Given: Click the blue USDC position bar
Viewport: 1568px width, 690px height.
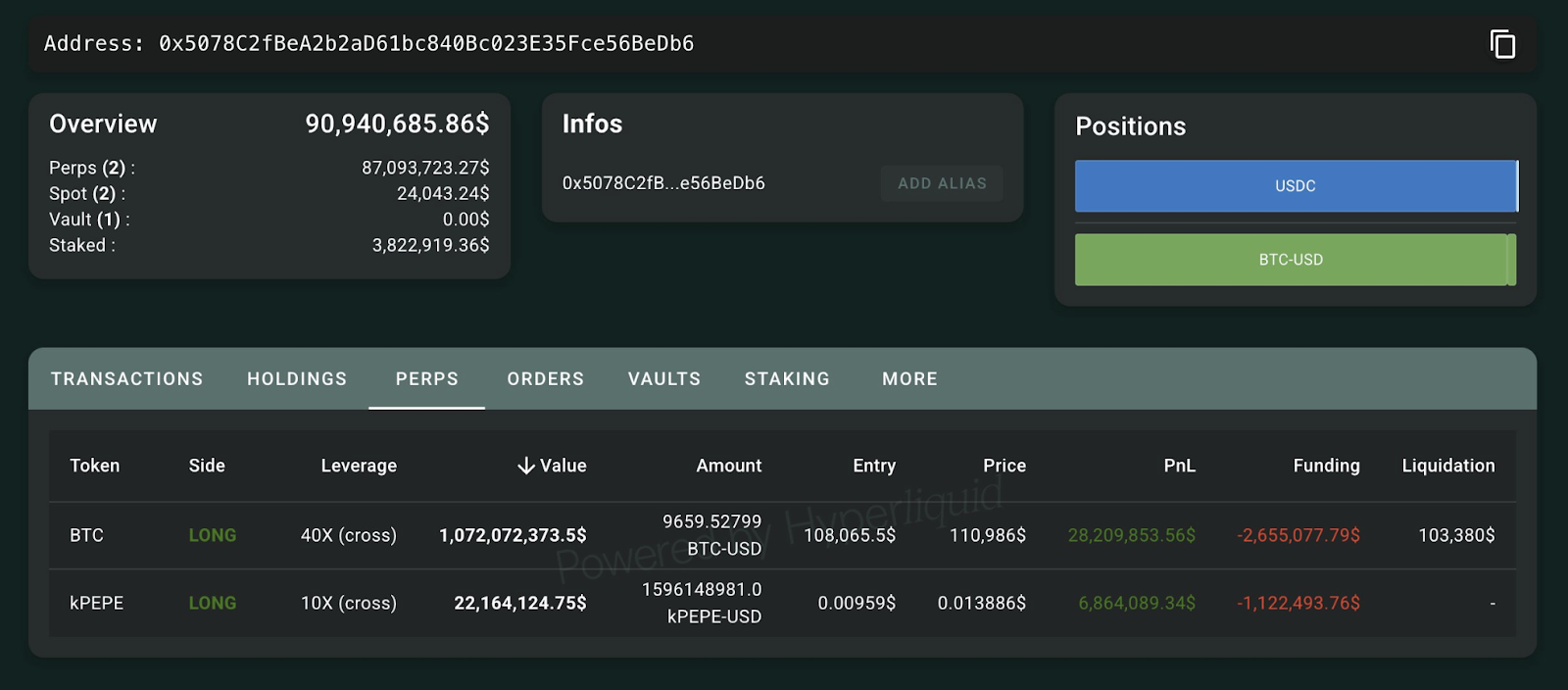Looking at the screenshot, I should [x=1295, y=186].
